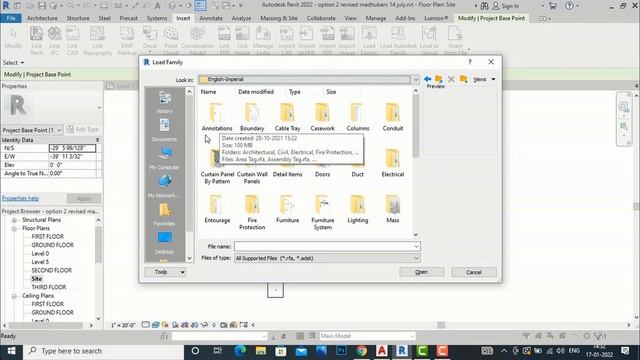Open the Annotations folder in Load Family
Image resolution: width=640 pixels, height=360 pixels.
click(x=217, y=117)
